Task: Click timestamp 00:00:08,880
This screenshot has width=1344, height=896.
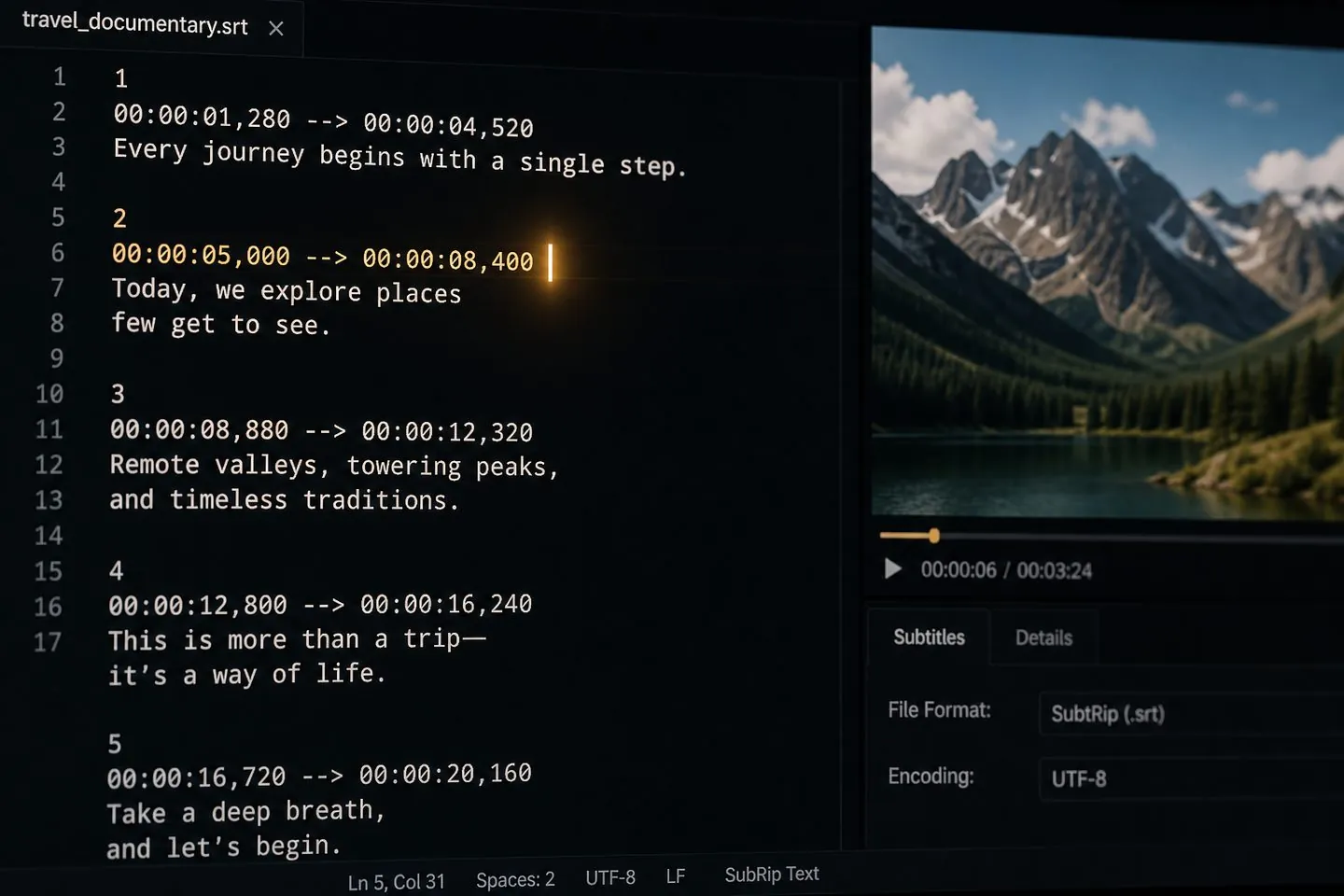Action: 200,429
